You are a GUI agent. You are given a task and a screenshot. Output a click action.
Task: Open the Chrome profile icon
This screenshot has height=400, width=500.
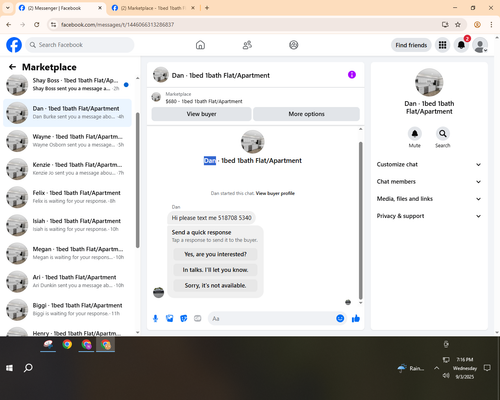coord(477,25)
